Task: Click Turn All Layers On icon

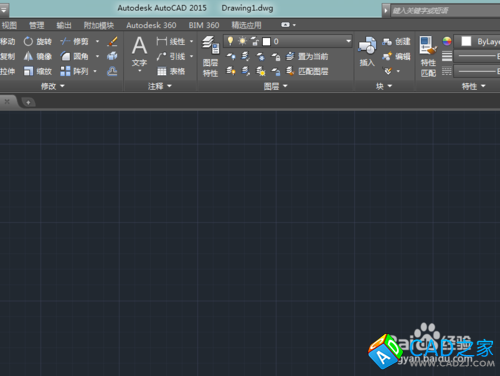Action: [x=231, y=71]
